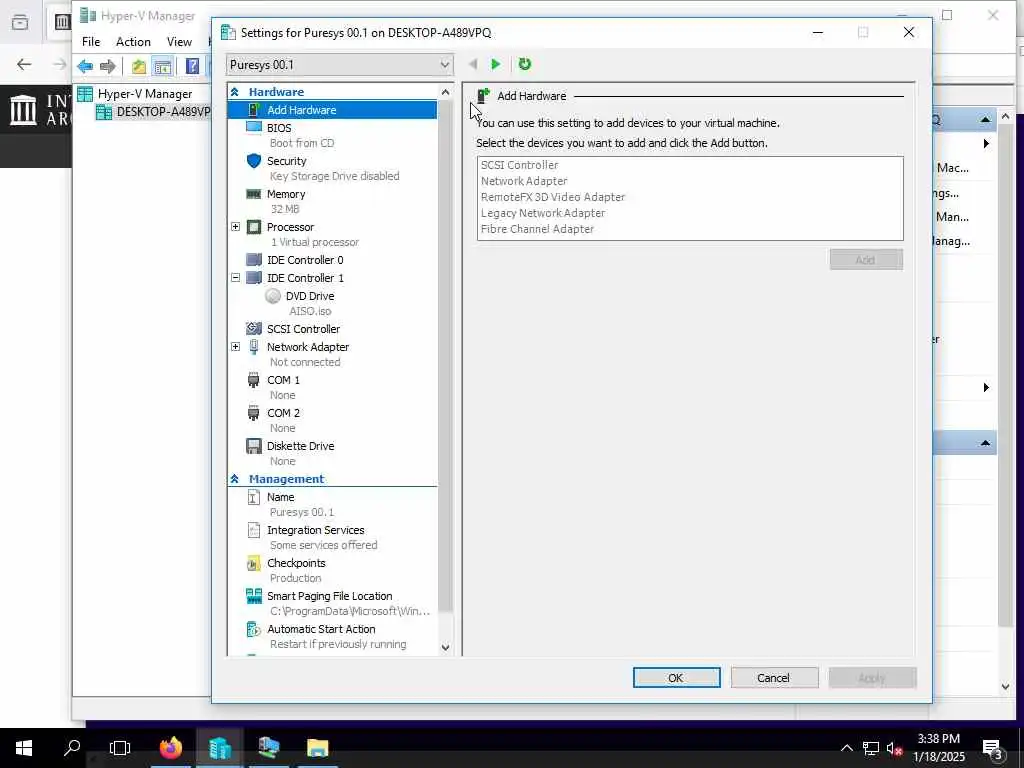Collapse the IDE Controller 1 node
The width and height of the screenshot is (1024, 768).
click(x=235, y=278)
